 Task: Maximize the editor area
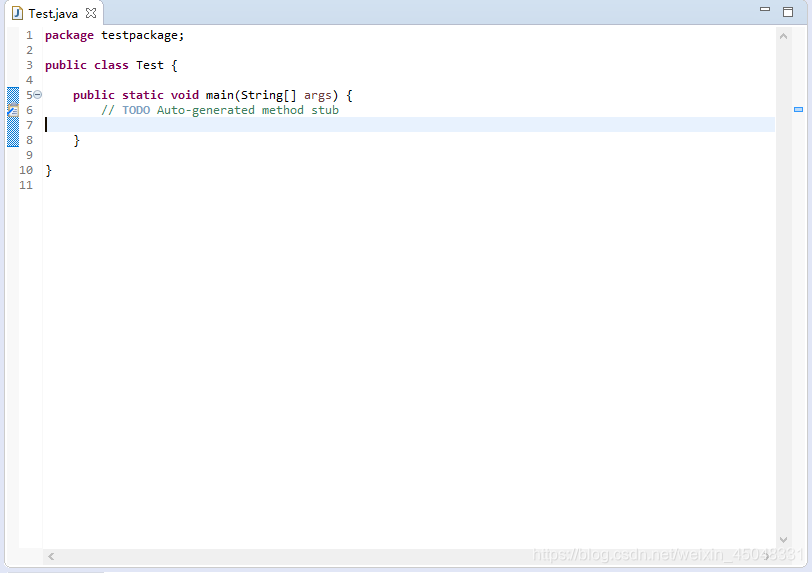pyautogui.click(x=788, y=12)
